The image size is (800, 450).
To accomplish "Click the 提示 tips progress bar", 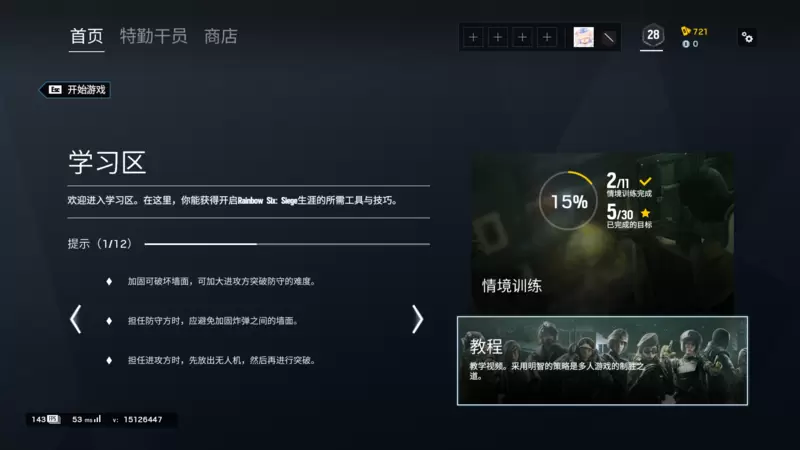I will coord(287,244).
